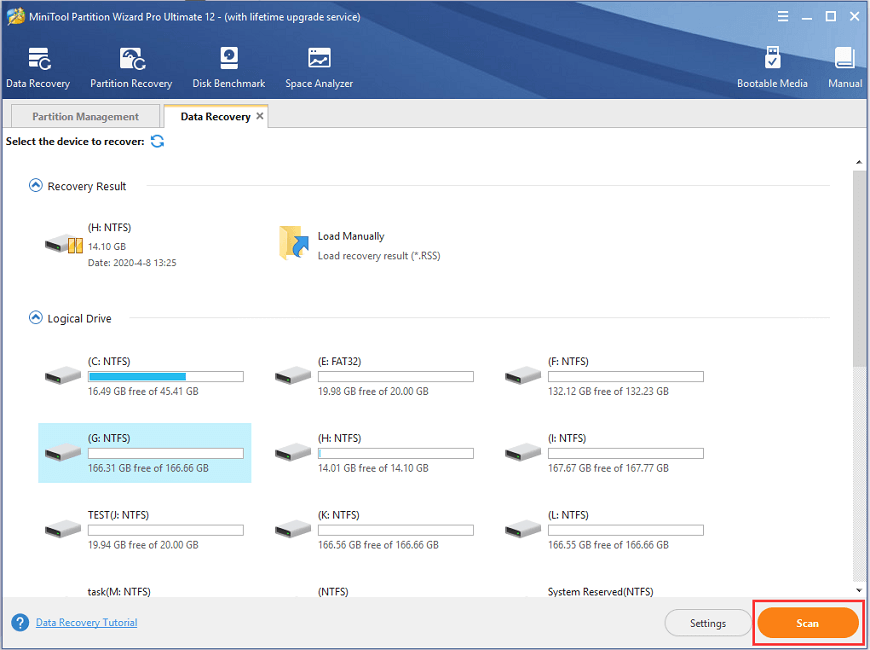Select the Data Recovery tab
The width and height of the screenshot is (870, 650).
tap(215, 117)
